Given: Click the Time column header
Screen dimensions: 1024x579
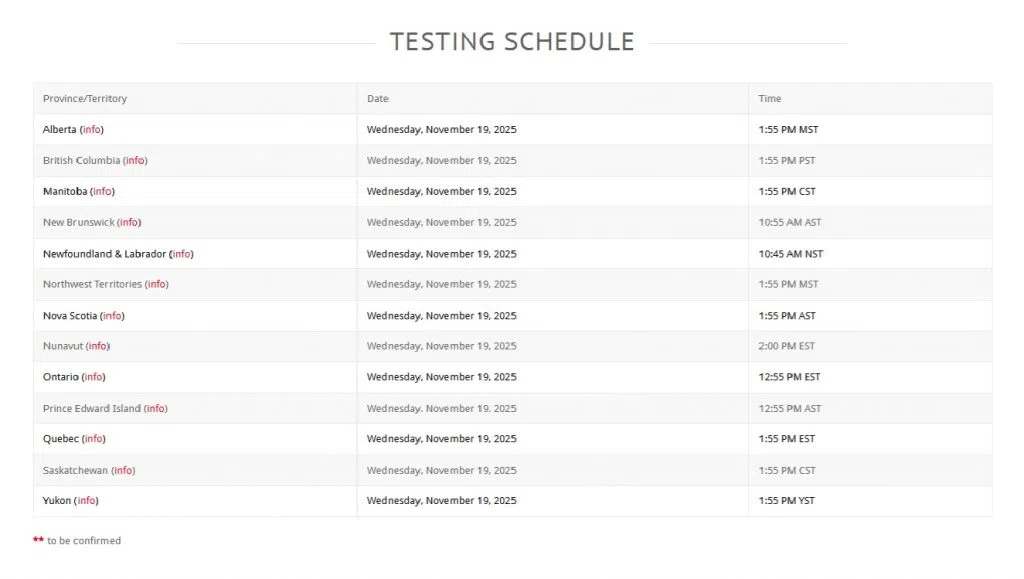Looking at the screenshot, I should coord(770,99).
